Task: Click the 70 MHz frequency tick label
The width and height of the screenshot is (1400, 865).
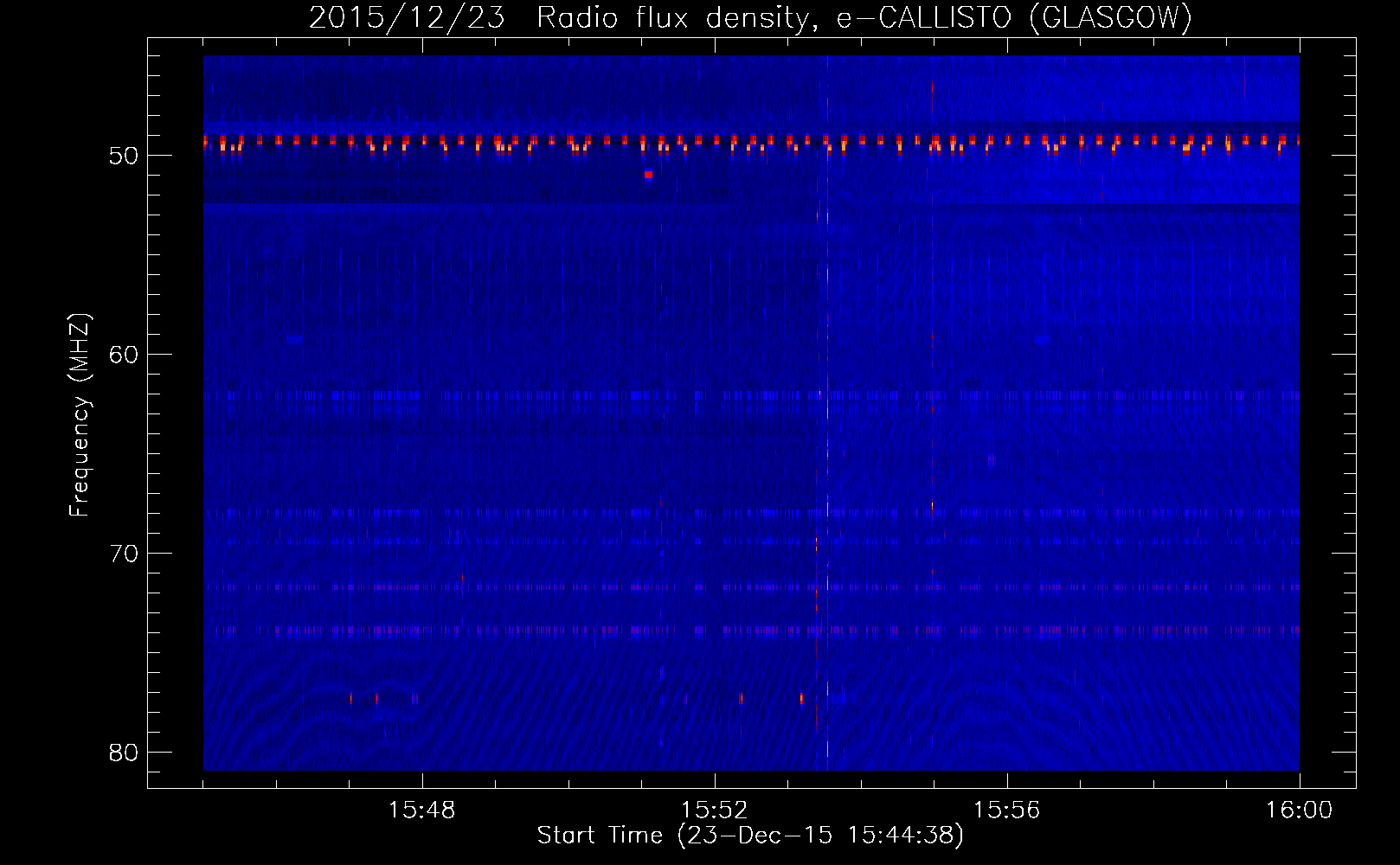Action: [x=124, y=554]
